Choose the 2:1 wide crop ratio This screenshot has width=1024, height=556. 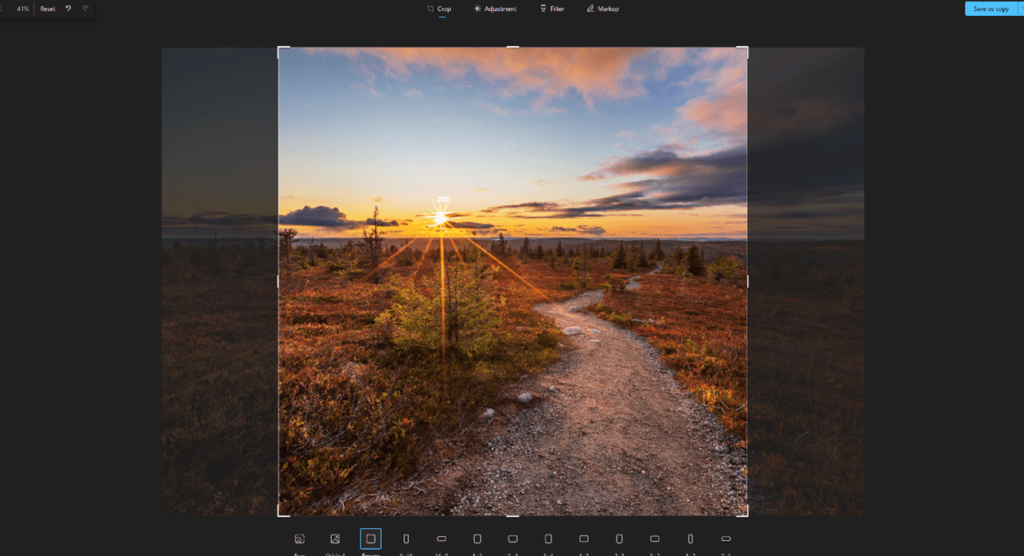point(726,539)
